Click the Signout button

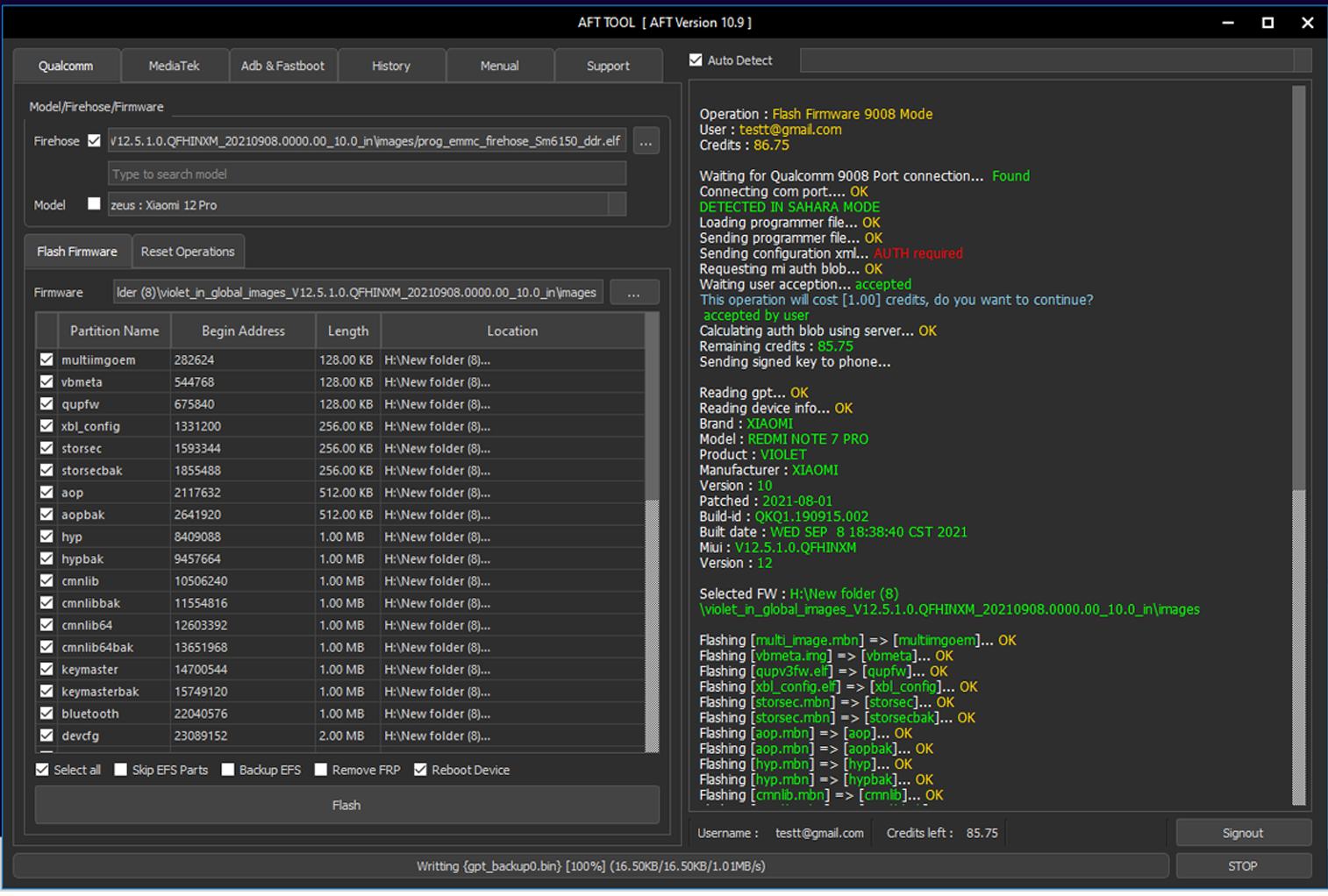click(1243, 833)
